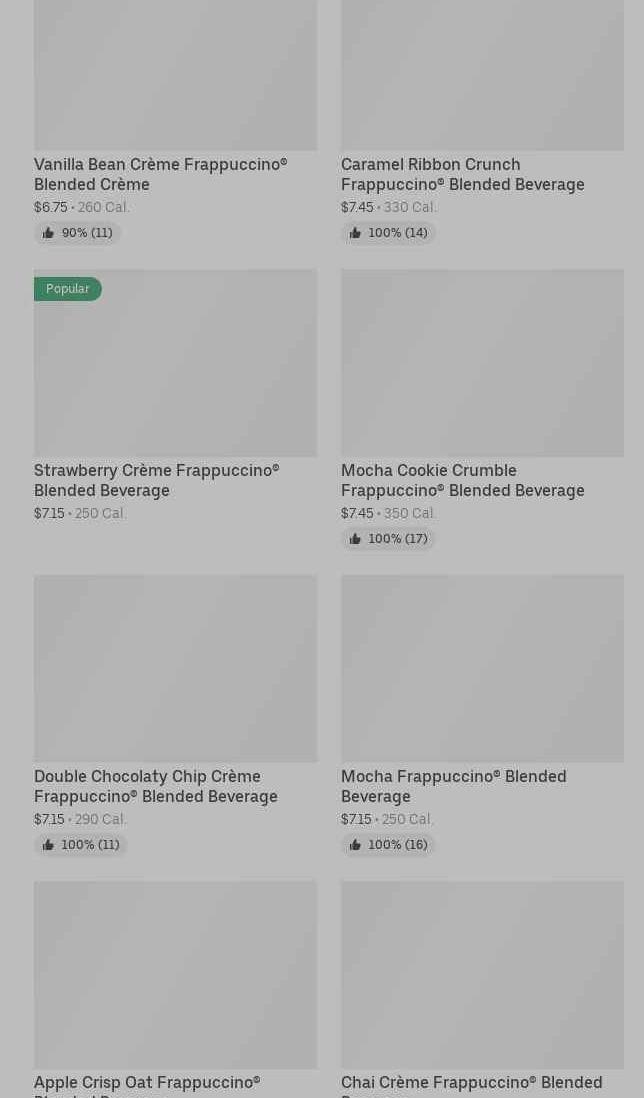Select the Double Chocolaty Chip Crème image
Screen dimensions: 644x1098
click(x=175, y=668)
